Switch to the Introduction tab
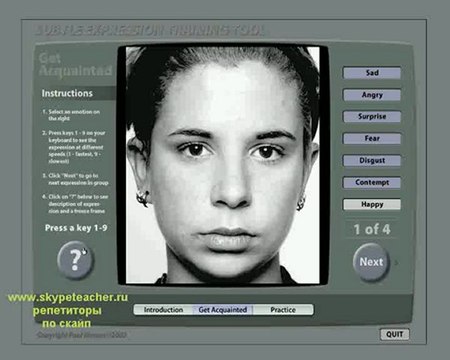Viewport: 450px width, 360px height. pos(163,310)
